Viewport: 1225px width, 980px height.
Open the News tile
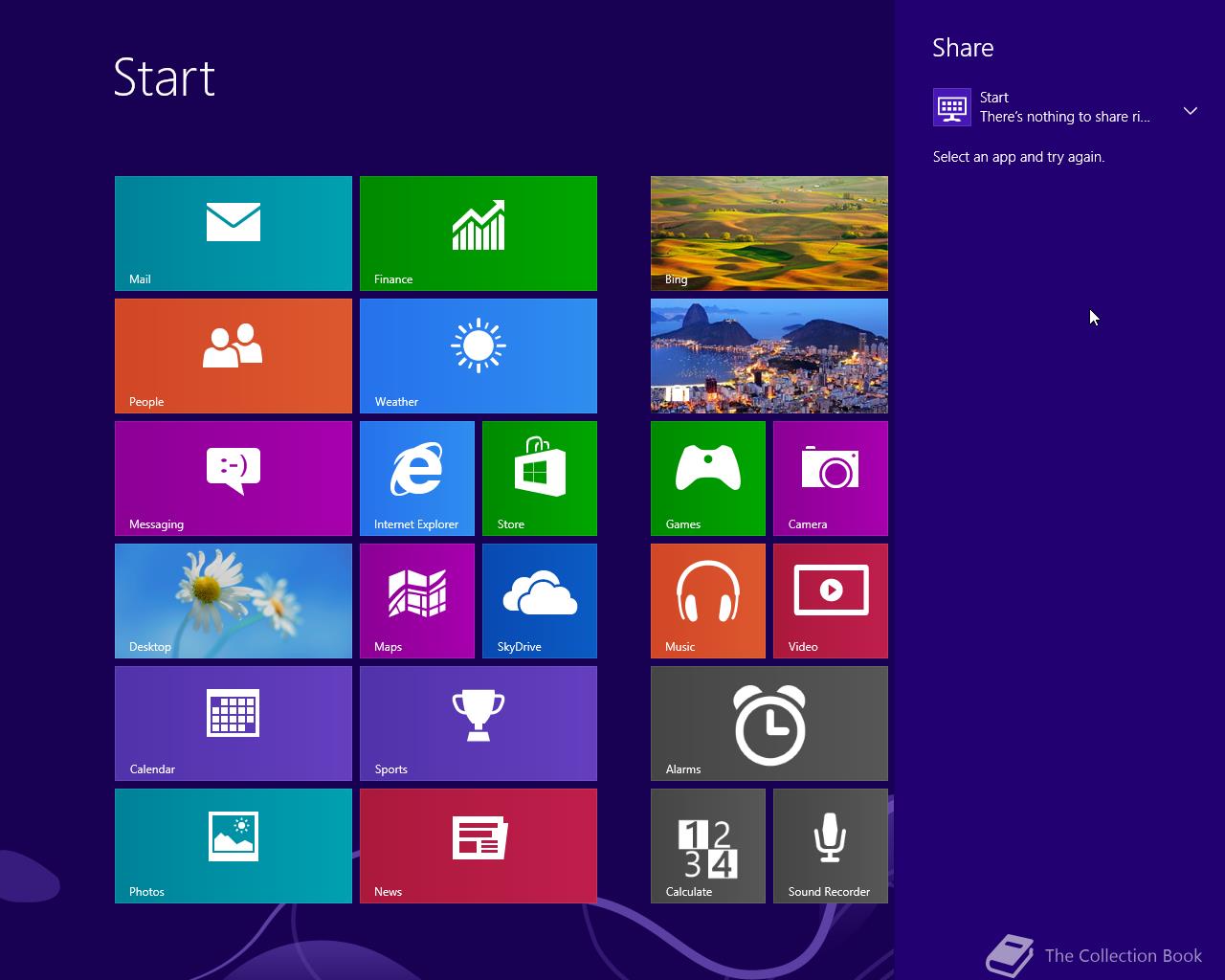479,846
